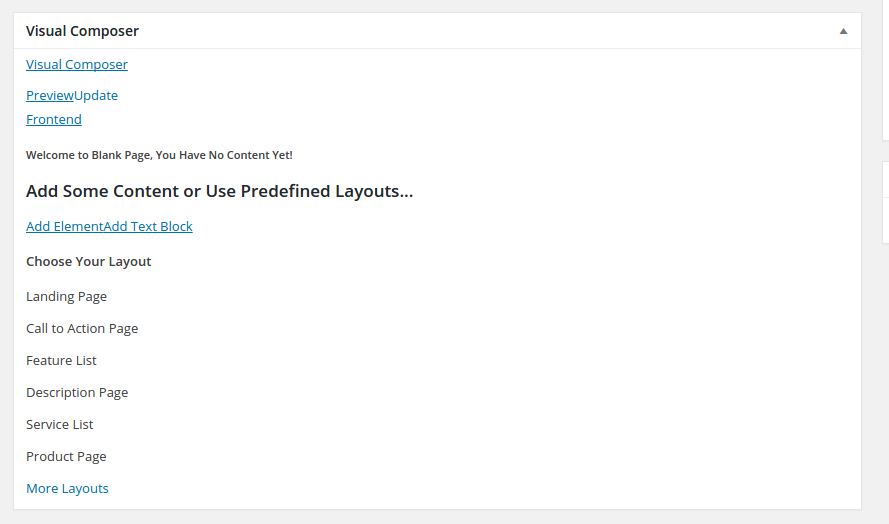Screen dimensions: 889x524
Task: Click the Preview link
Action: pos(50,96)
